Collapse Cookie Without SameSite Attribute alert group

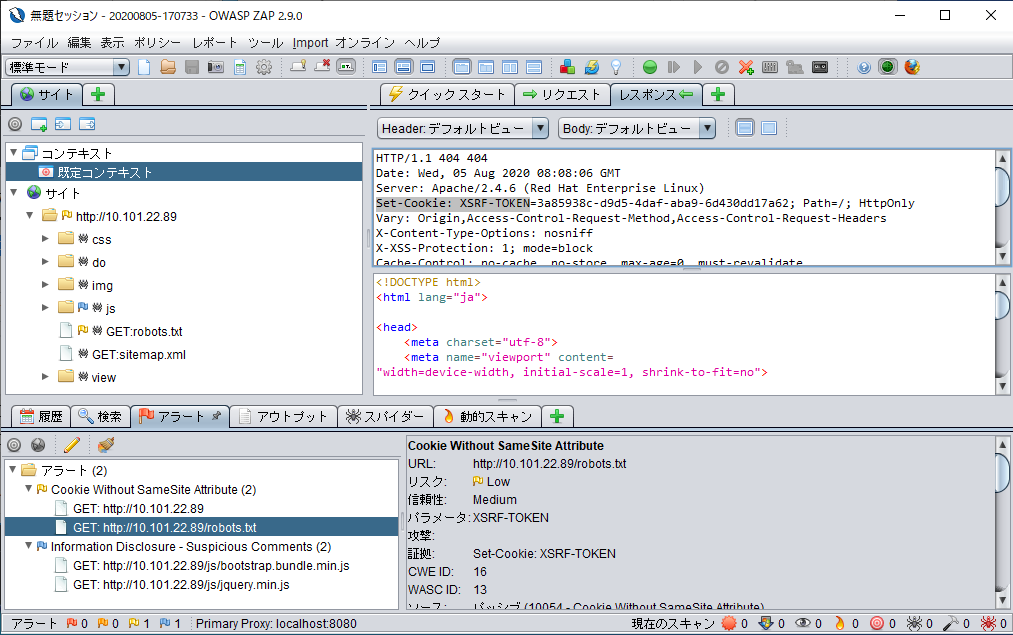click(28, 489)
